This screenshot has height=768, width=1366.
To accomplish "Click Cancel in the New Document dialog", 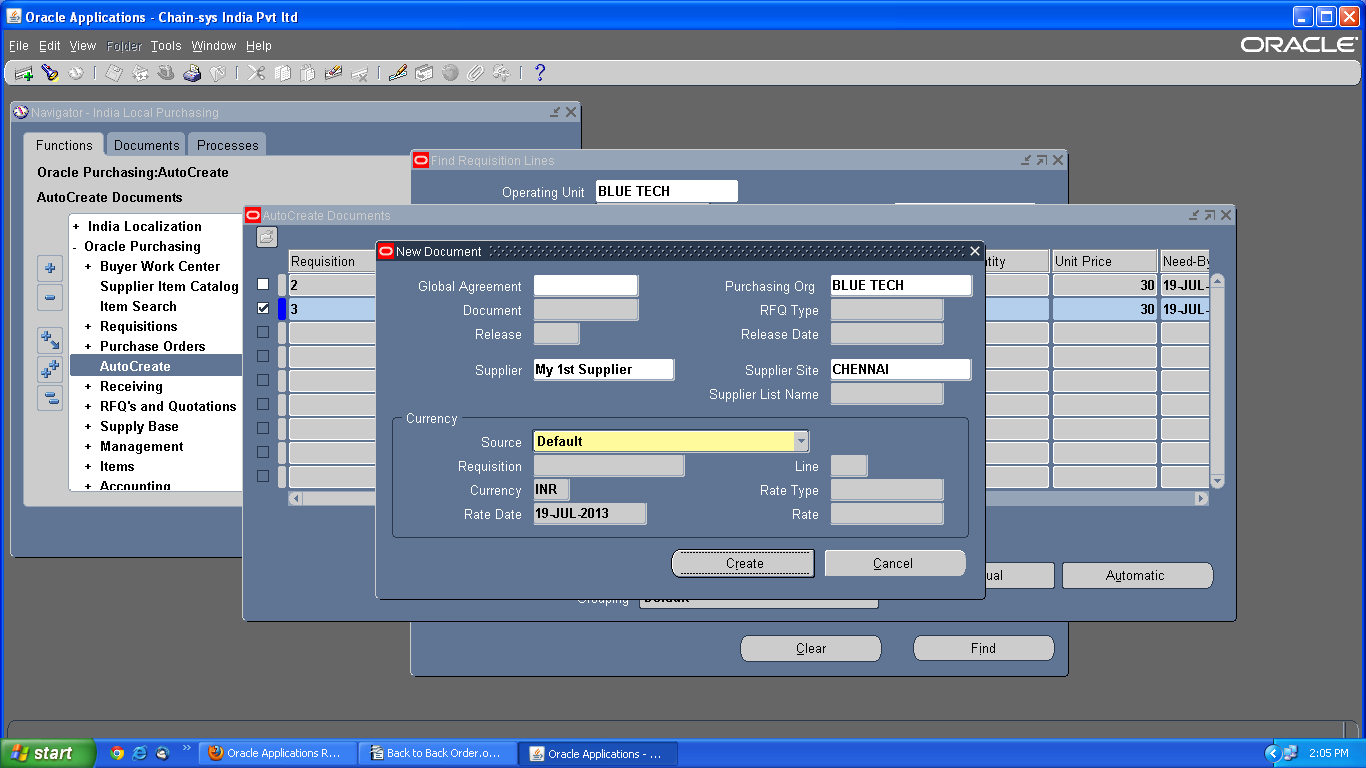I will [x=893, y=563].
